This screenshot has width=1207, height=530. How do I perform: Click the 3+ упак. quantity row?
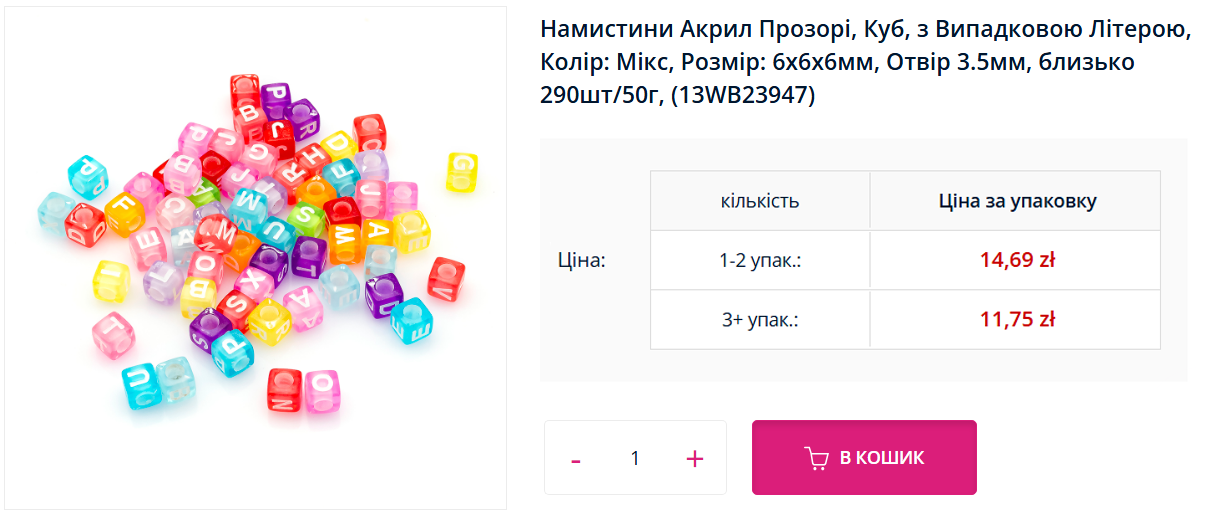760,320
